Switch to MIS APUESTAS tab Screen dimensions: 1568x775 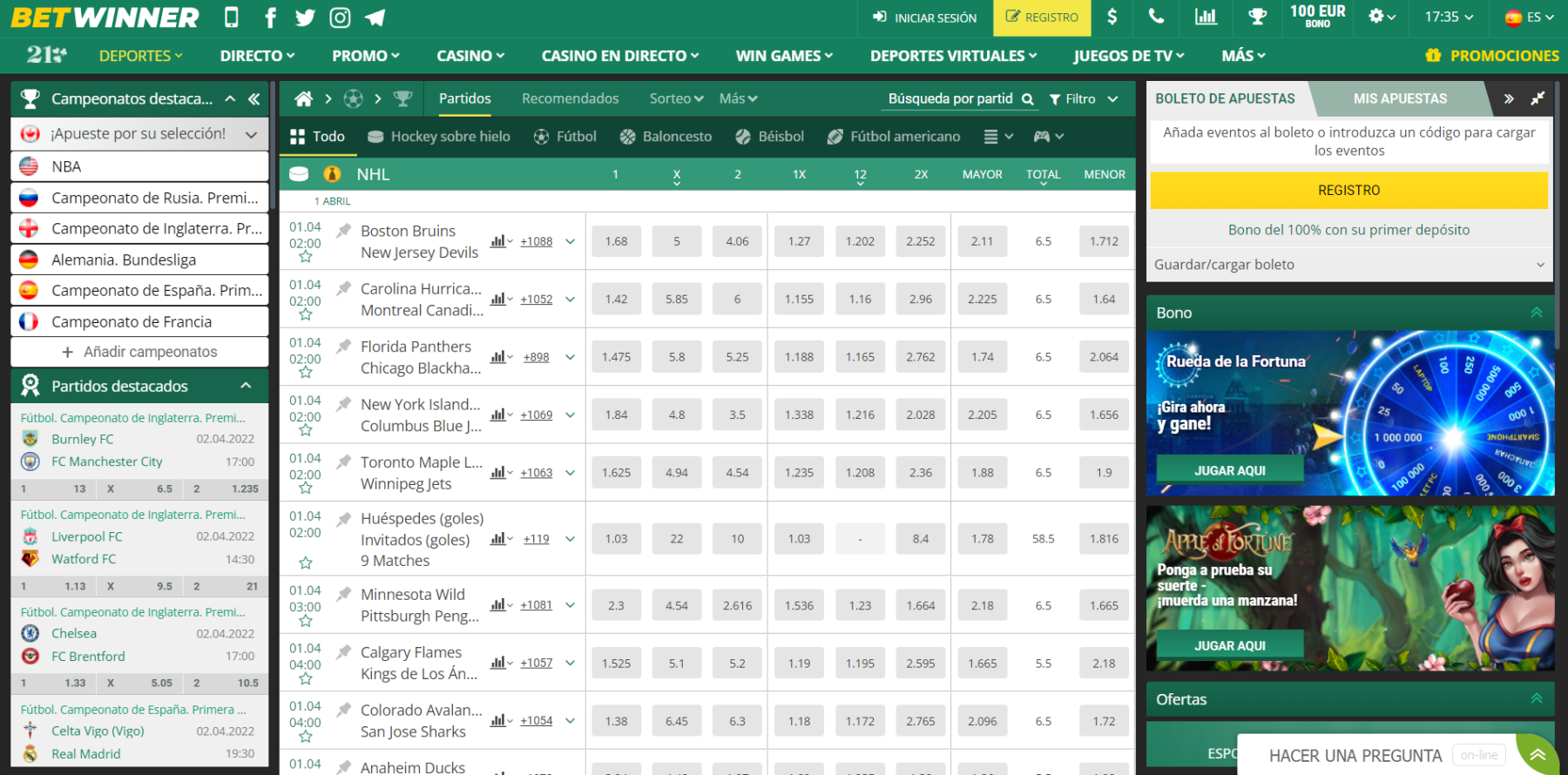click(1400, 99)
